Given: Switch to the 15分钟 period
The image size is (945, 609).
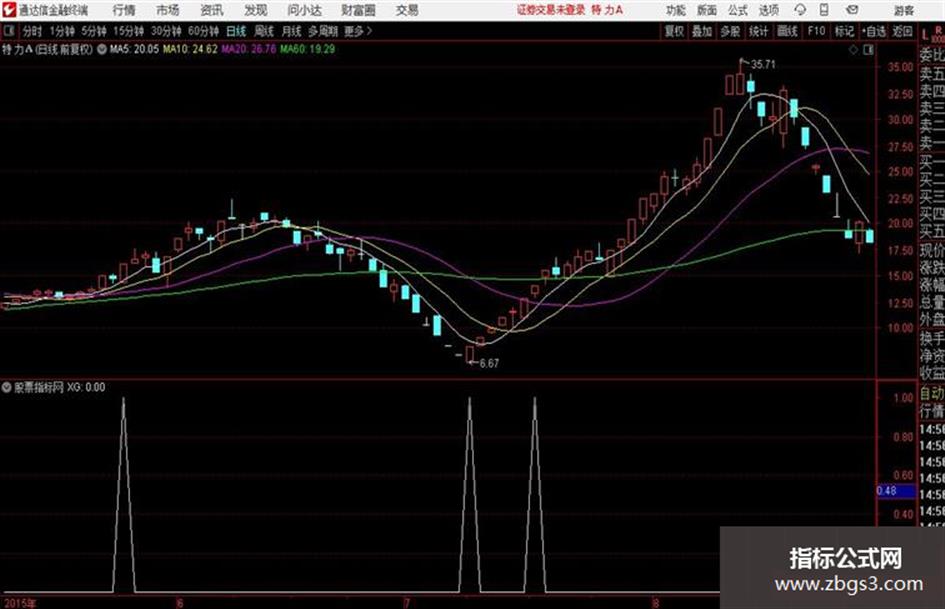Looking at the screenshot, I should tap(129, 31).
